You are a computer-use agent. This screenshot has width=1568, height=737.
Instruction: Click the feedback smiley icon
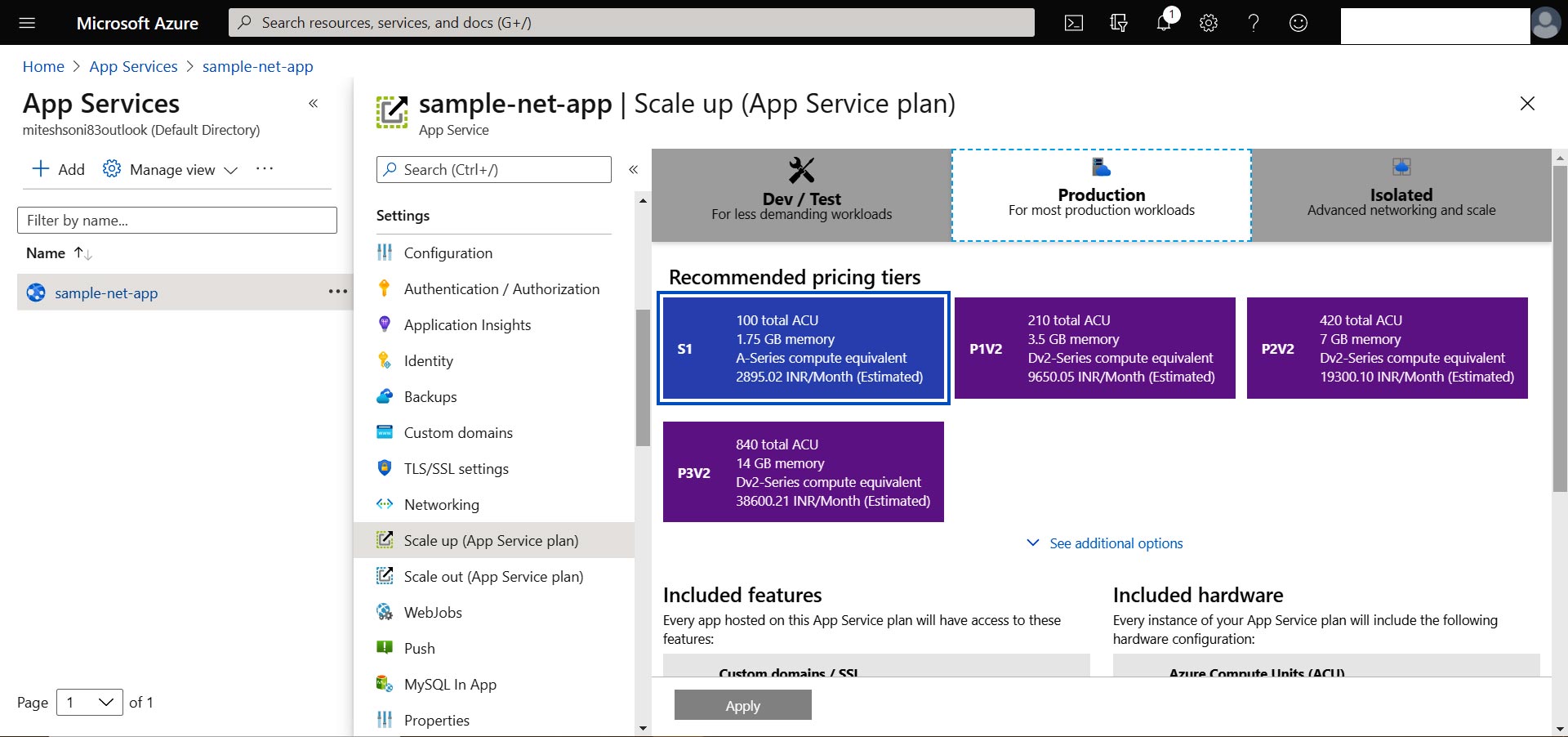[x=1298, y=23]
